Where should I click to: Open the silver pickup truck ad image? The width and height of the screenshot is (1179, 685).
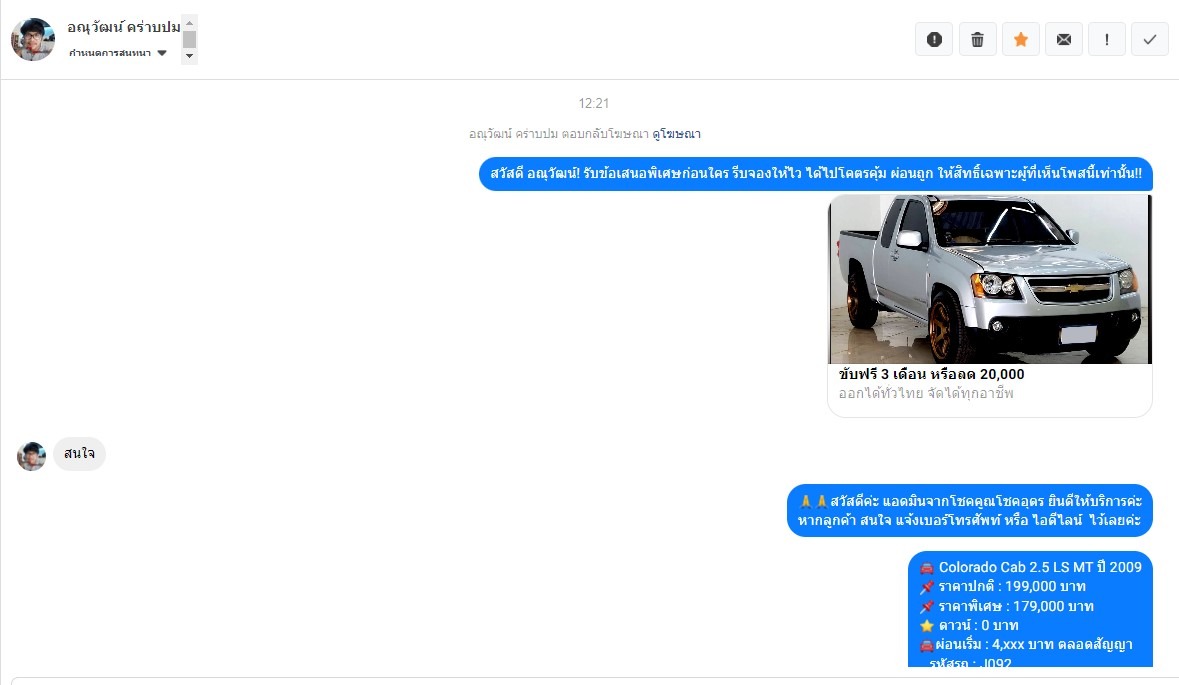pyautogui.click(x=990, y=279)
